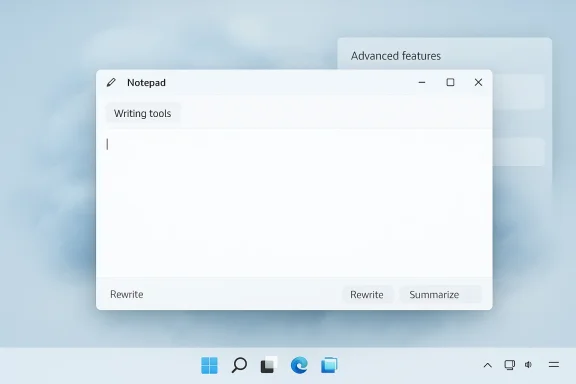The height and width of the screenshot is (384, 576).
Task: Expand the hidden system tray icons chevron
Action: (487, 365)
